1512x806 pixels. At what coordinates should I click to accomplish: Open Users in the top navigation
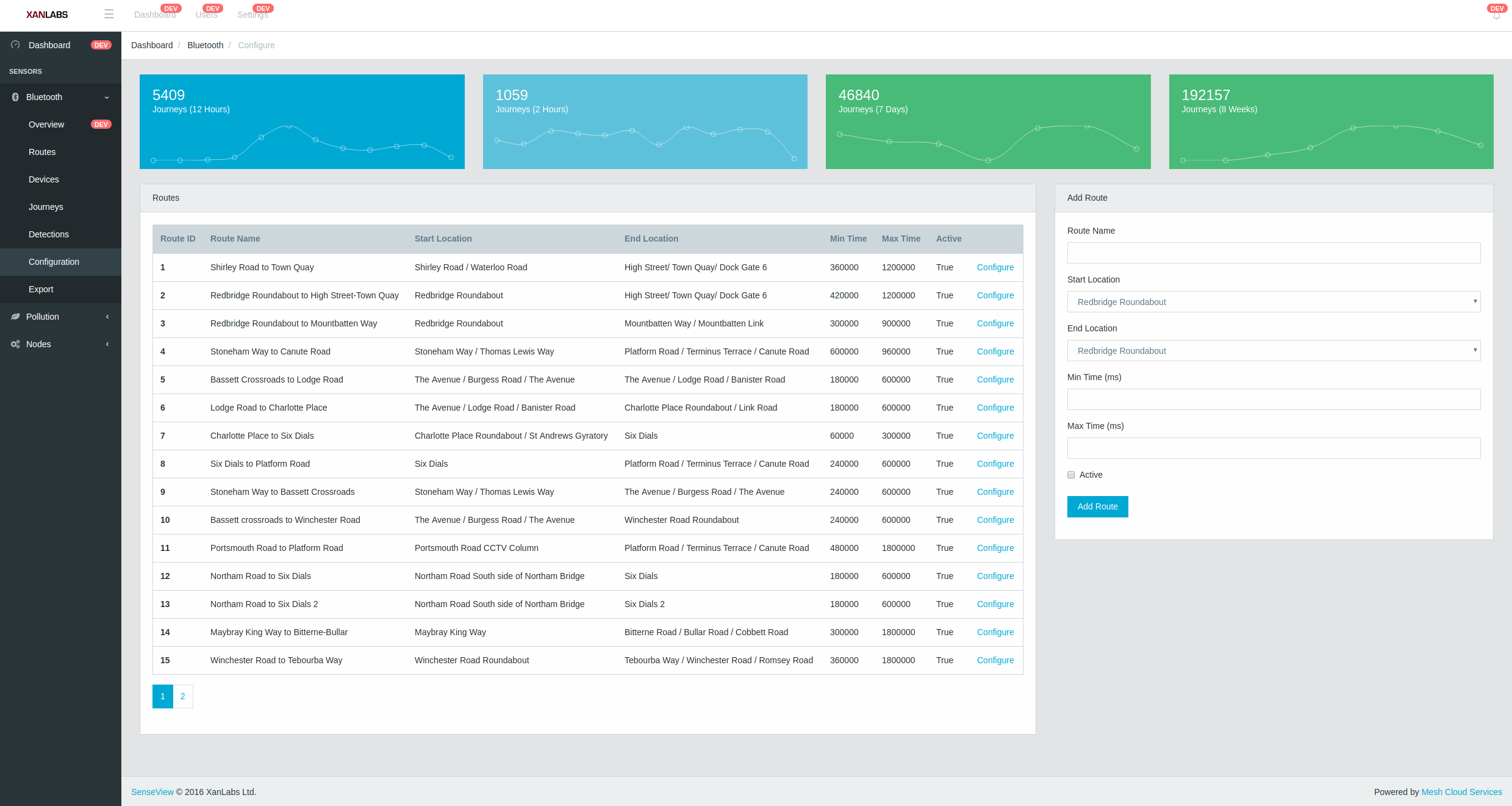point(206,15)
